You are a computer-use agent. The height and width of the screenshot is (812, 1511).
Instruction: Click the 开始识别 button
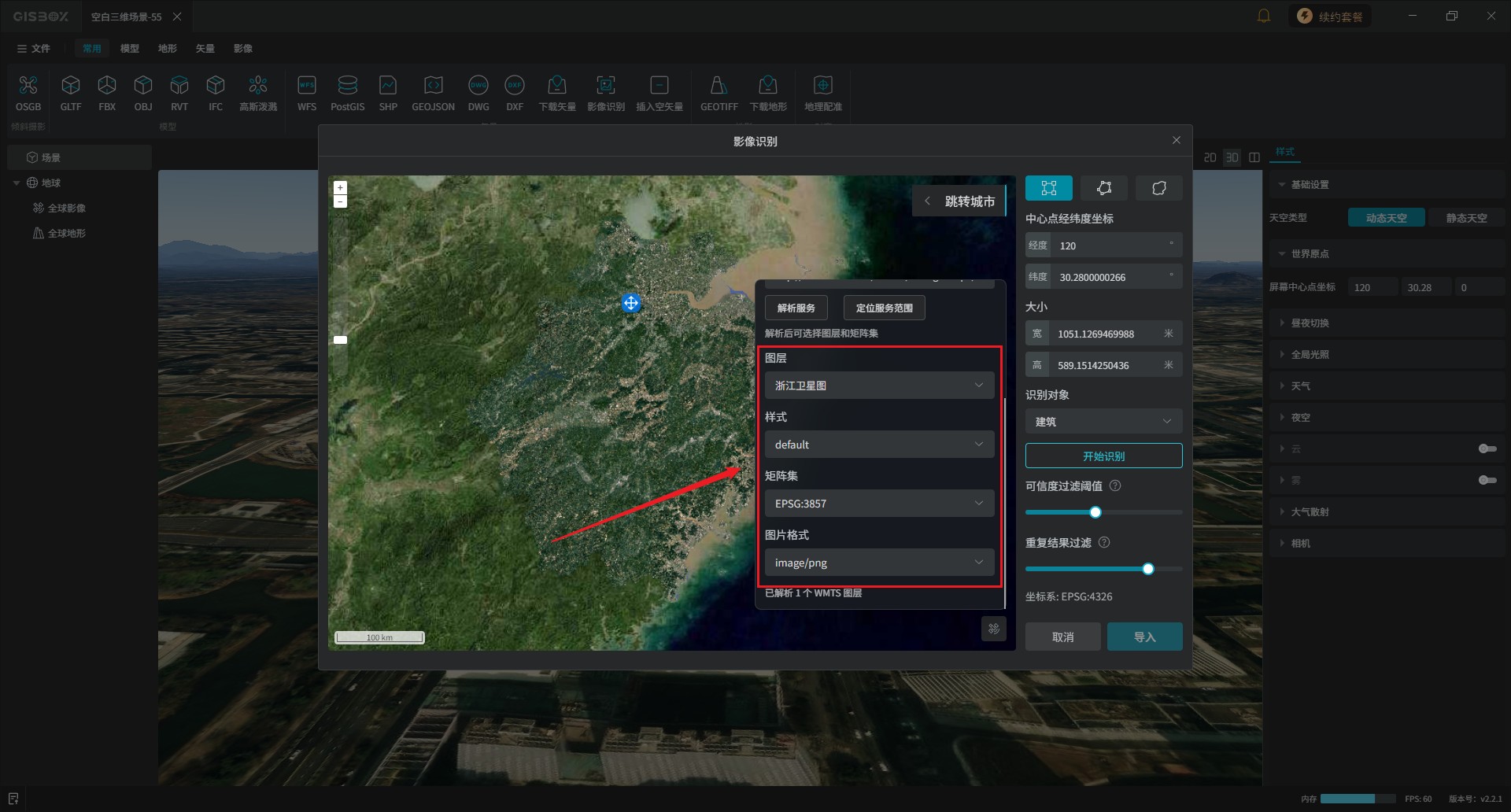pos(1103,456)
